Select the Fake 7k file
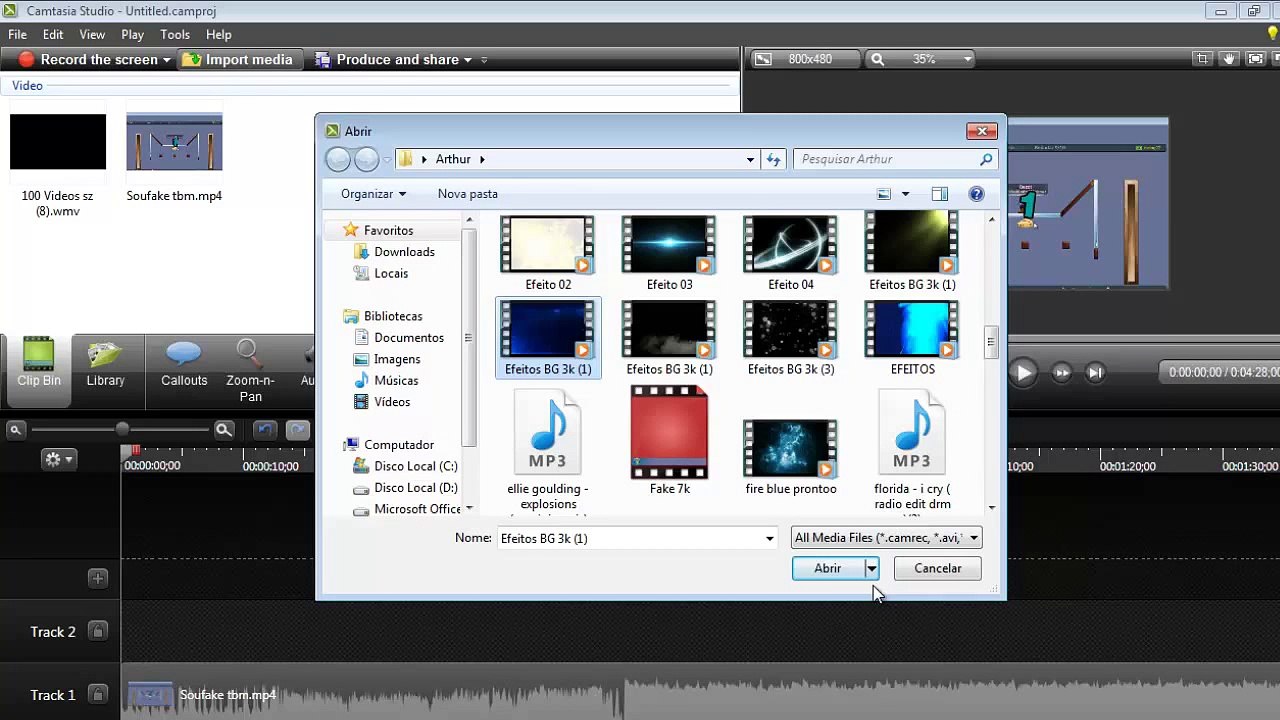The image size is (1280, 720). (669, 441)
